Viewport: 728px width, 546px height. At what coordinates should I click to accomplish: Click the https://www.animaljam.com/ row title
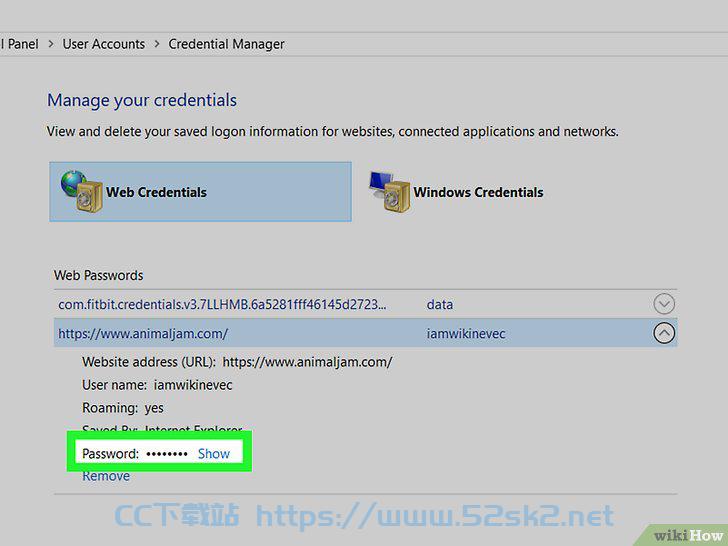(143, 333)
